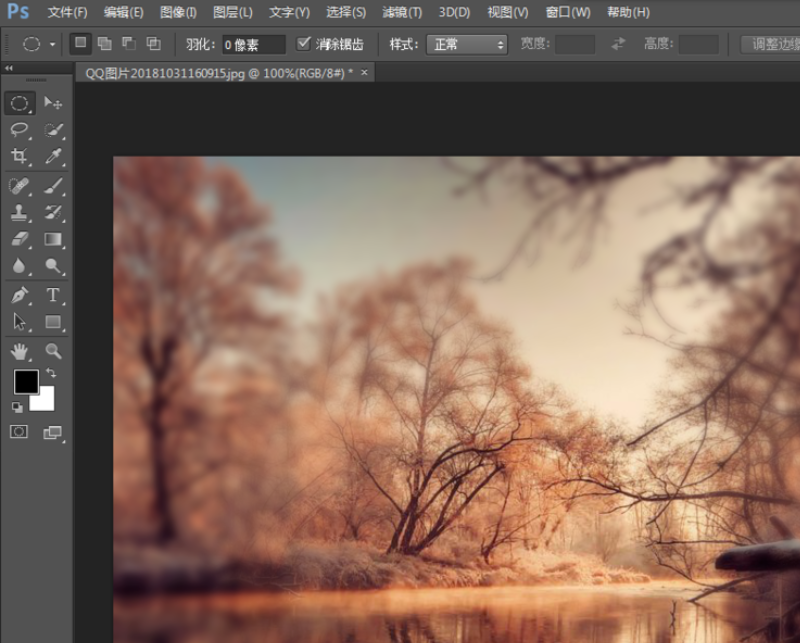Open the 选择(S) menu

click(346, 12)
